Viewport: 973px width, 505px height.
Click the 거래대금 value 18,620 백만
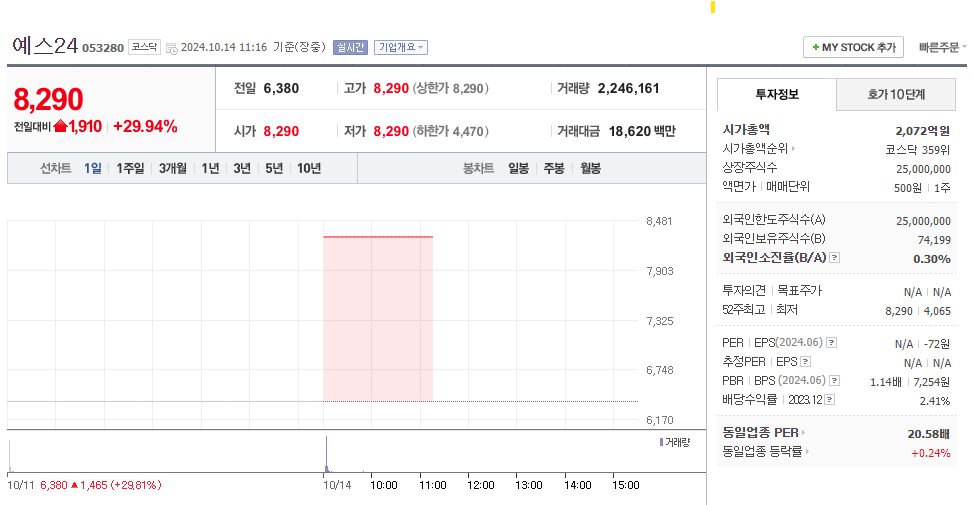(x=642, y=131)
